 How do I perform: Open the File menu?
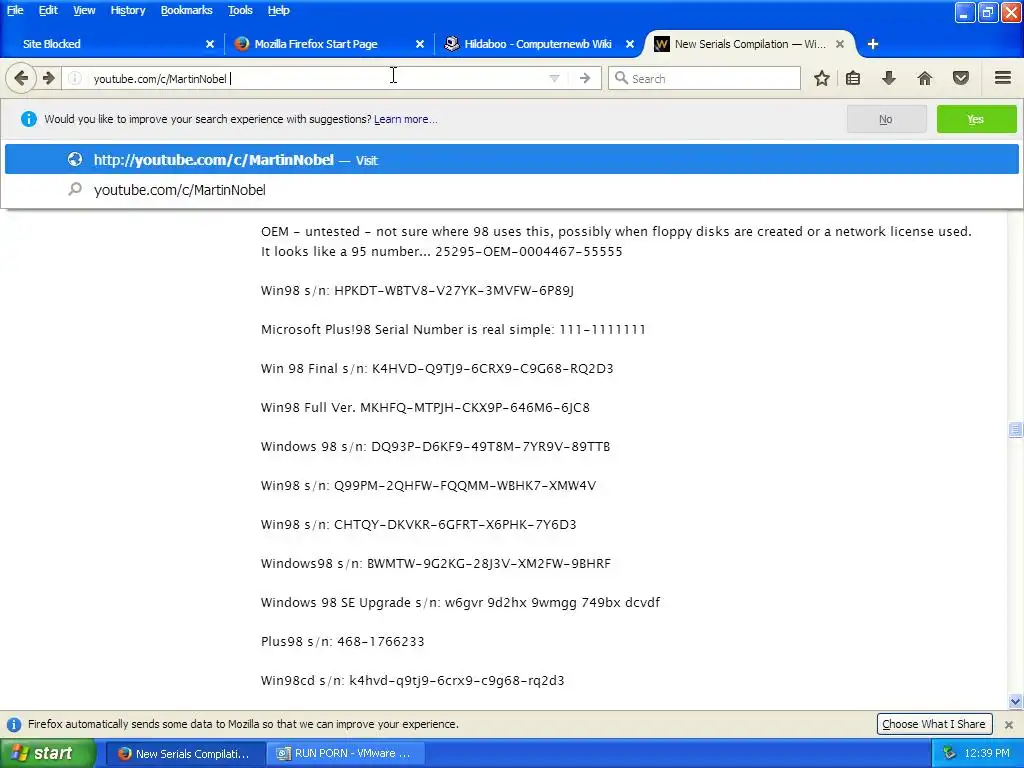click(x=15, y=10)
